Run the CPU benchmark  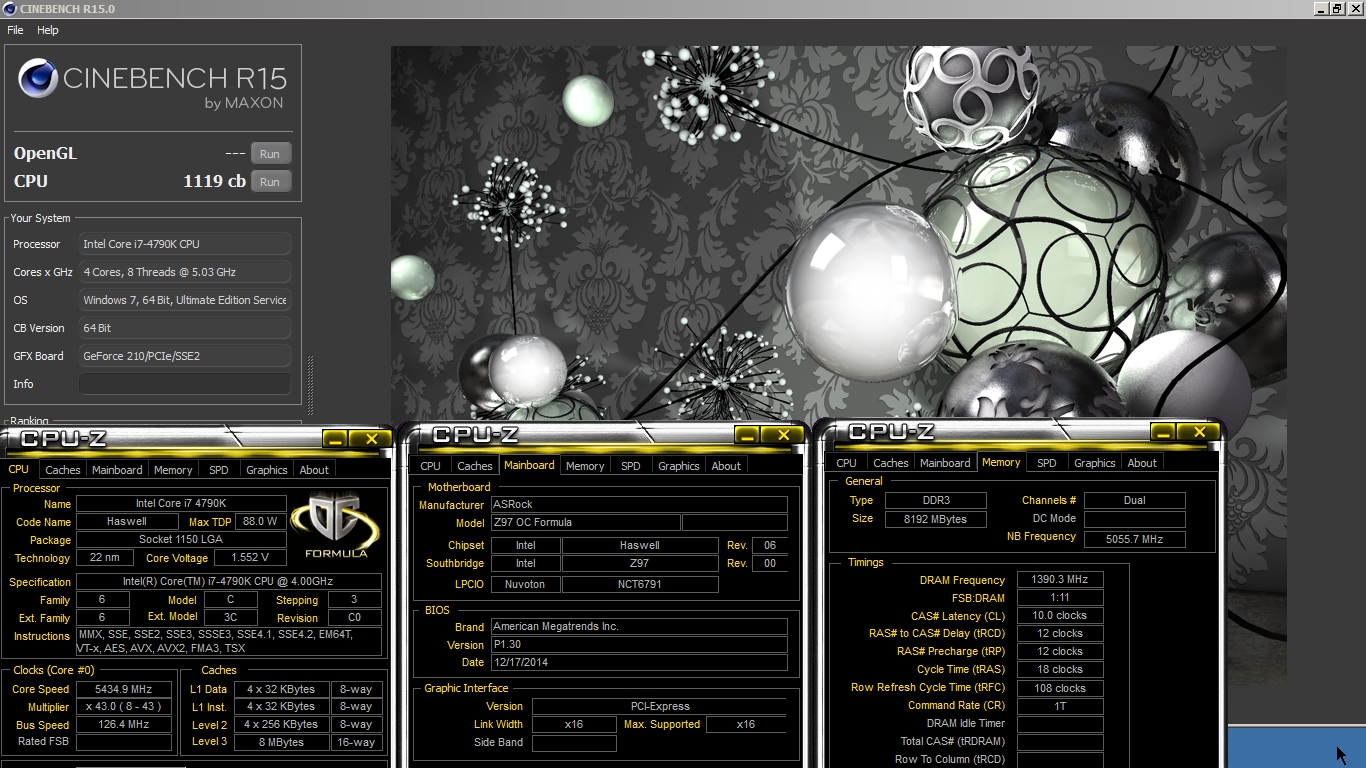(x=270, y=182)
